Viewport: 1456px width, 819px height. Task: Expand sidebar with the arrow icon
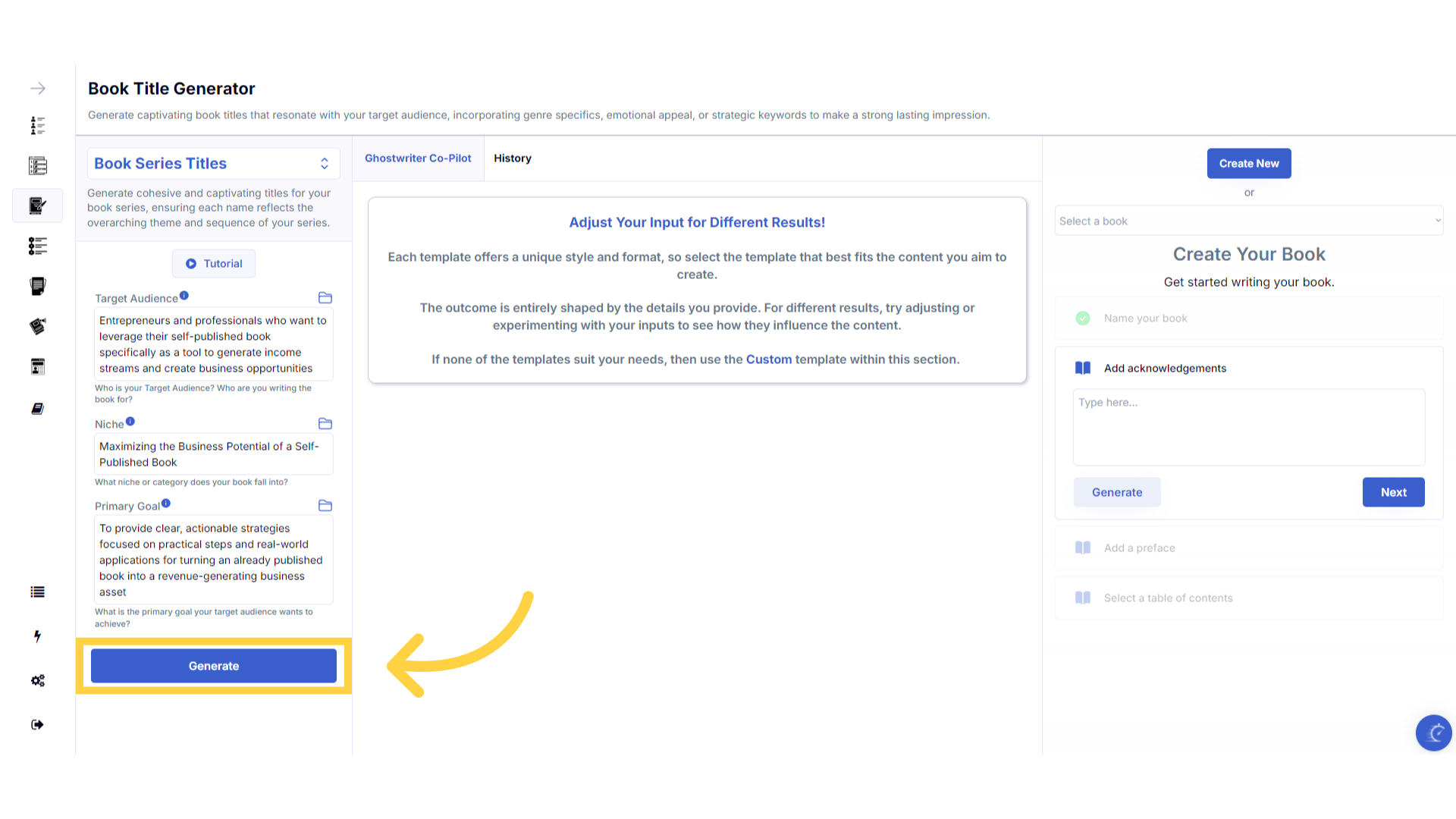tap(38, 89)
